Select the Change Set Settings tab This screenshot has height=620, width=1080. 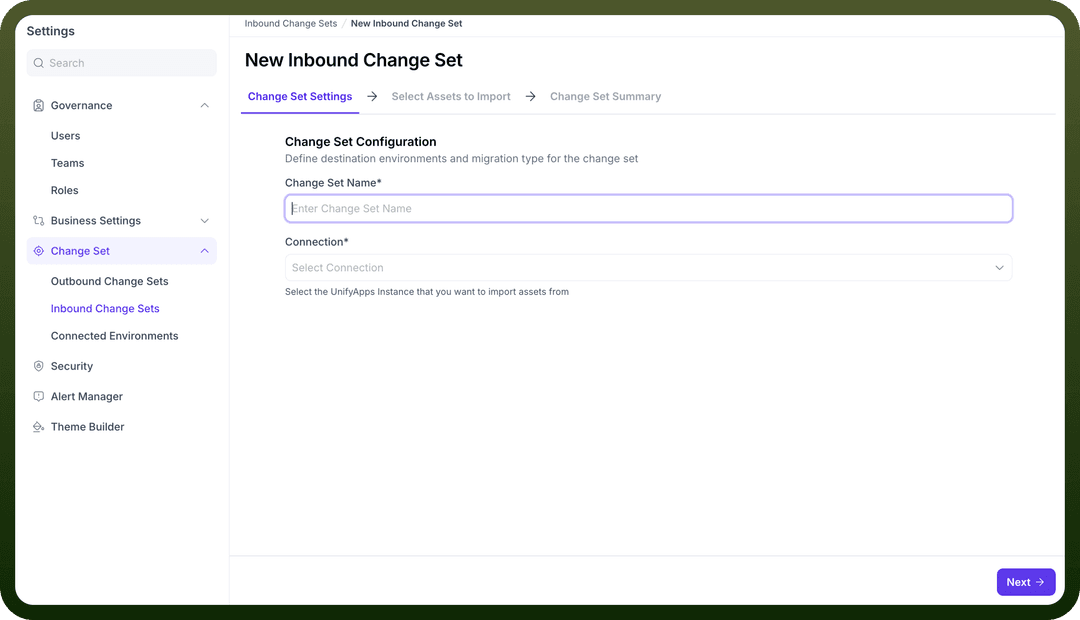(x=300, y=96)
